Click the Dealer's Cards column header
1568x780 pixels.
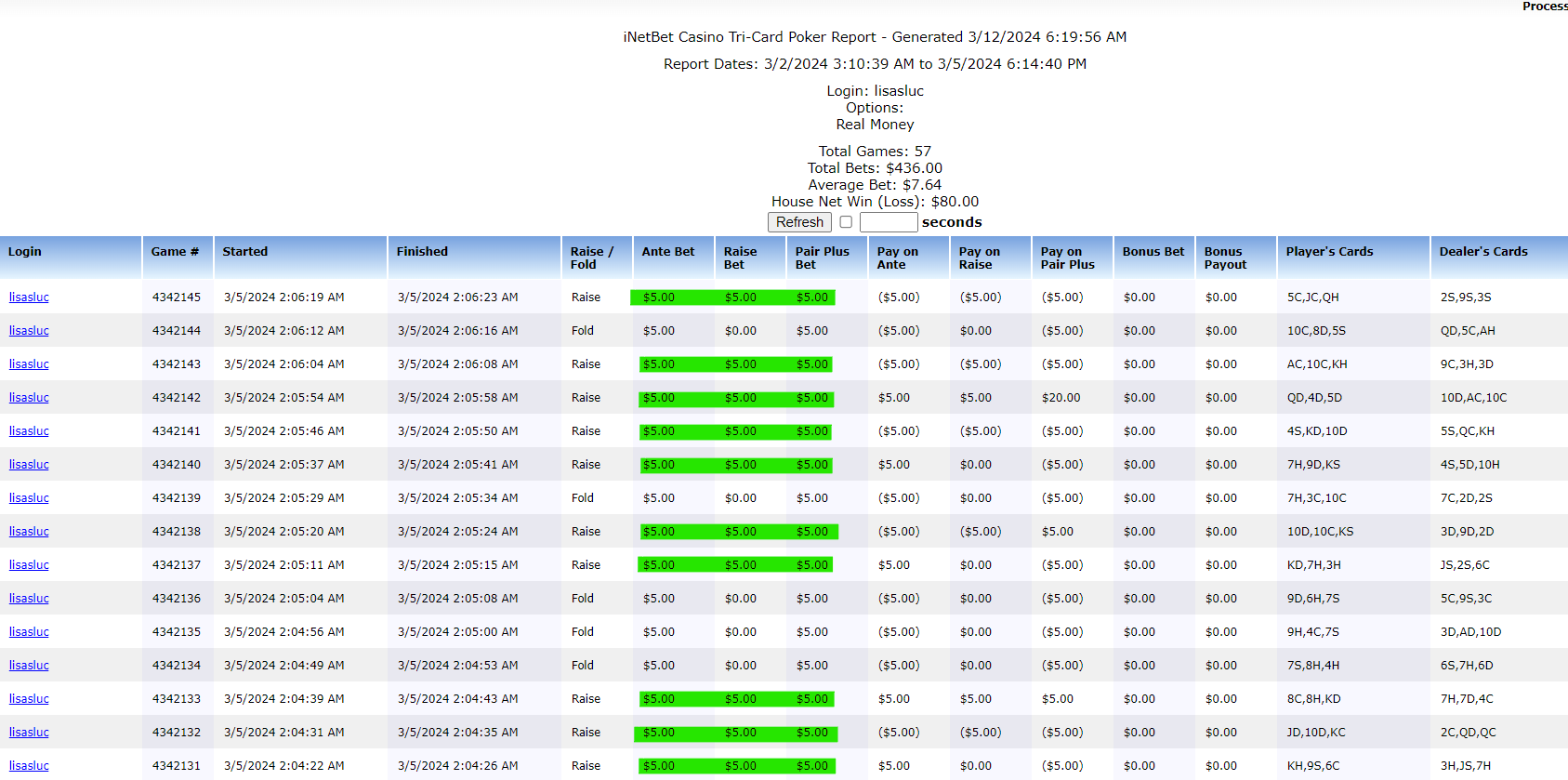(1483, 252)
